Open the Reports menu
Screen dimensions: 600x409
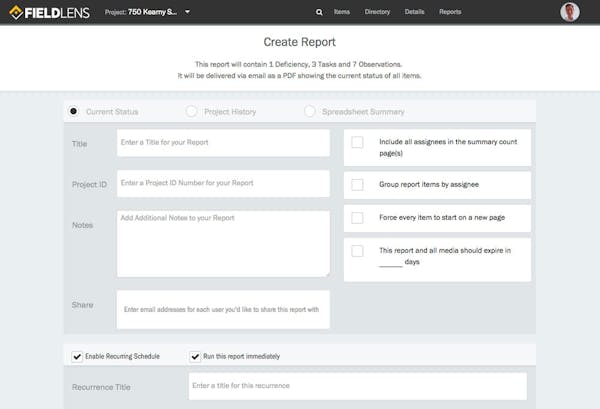point(450,12)
